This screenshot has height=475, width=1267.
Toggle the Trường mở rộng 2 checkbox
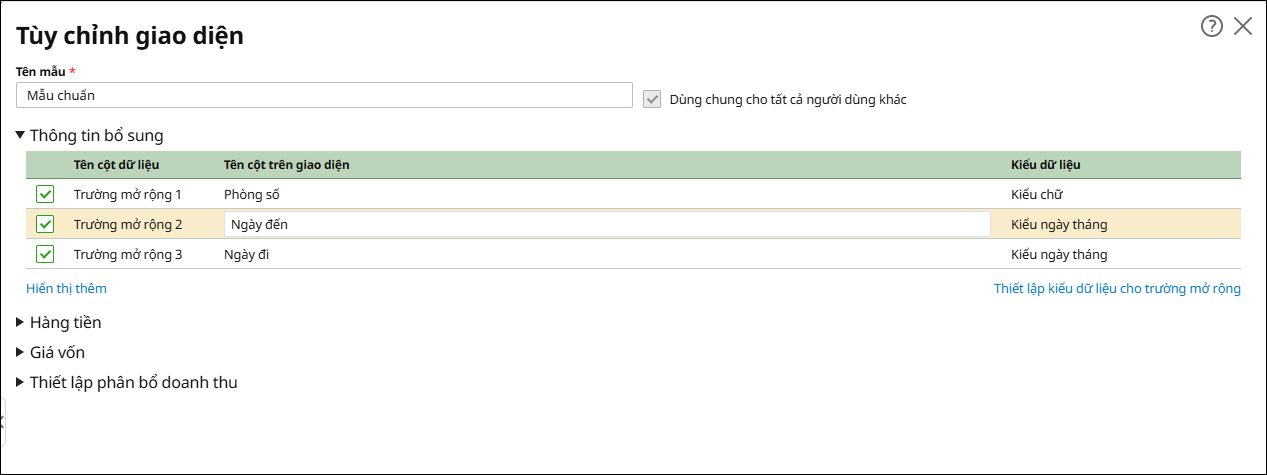point(45,224)
